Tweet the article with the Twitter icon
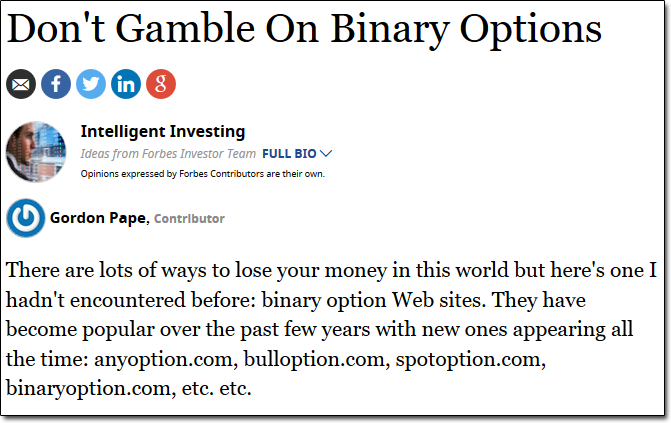Screen dimensions: 671x423 point(91,84)
